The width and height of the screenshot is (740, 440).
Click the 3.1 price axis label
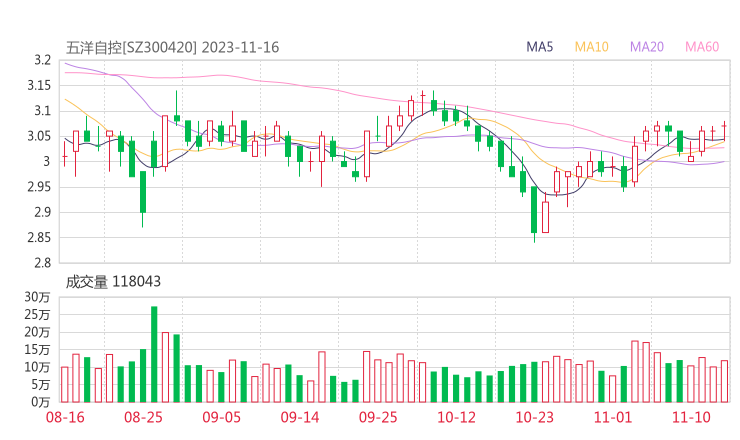point(42,111)
